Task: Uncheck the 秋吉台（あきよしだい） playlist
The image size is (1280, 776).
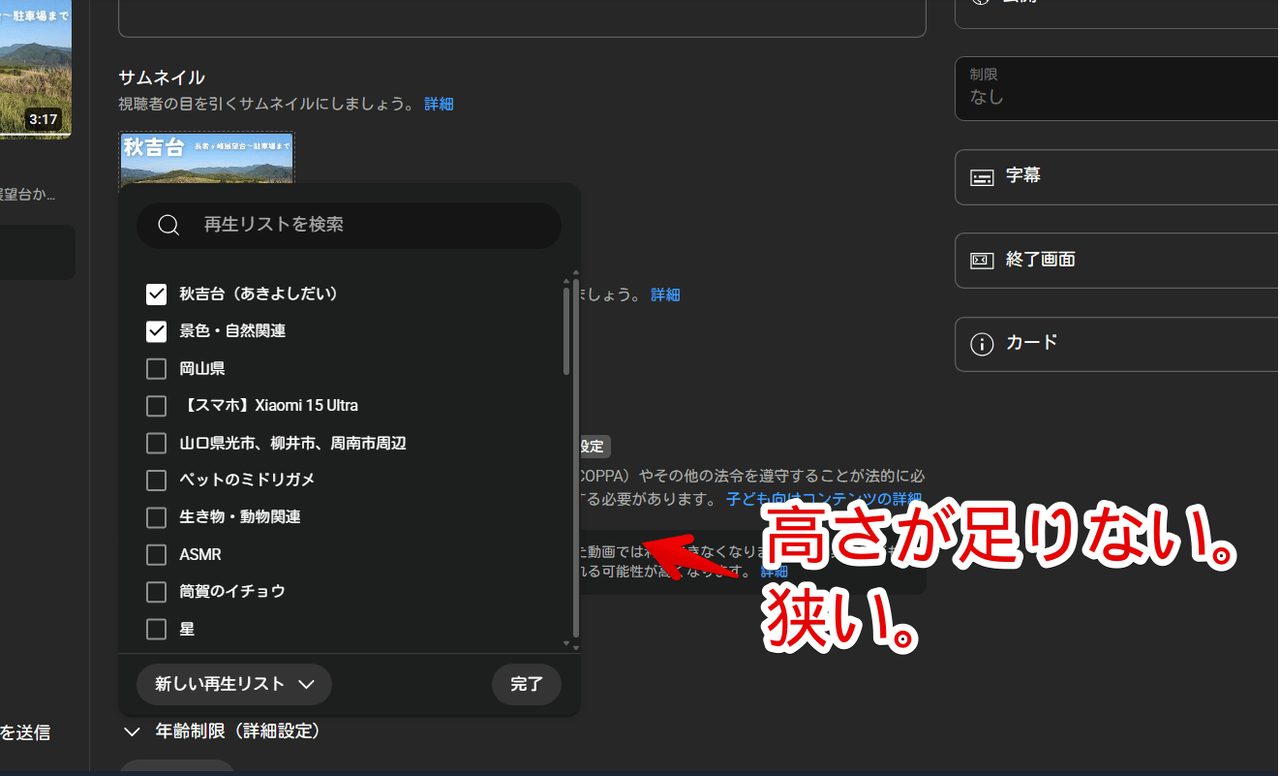Action: (156, 294)
